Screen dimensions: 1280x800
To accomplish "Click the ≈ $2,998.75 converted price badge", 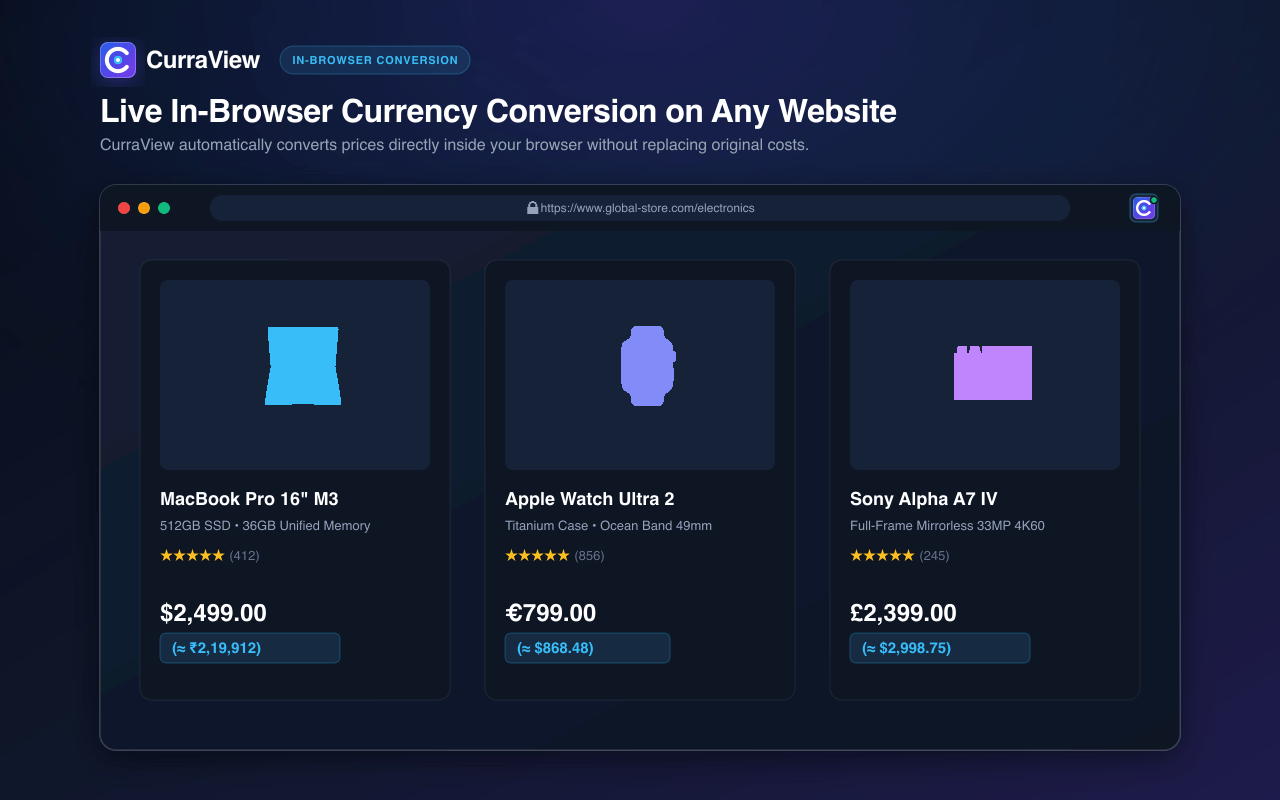I will 940,648.
